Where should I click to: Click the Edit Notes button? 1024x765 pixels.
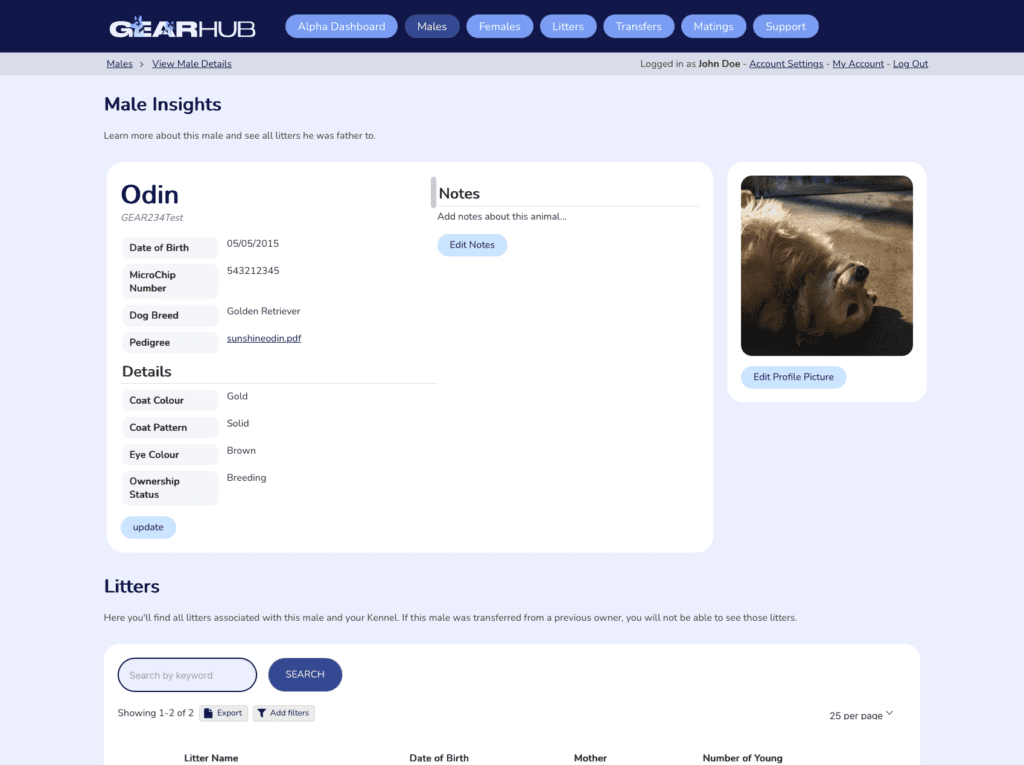[472, 245]
